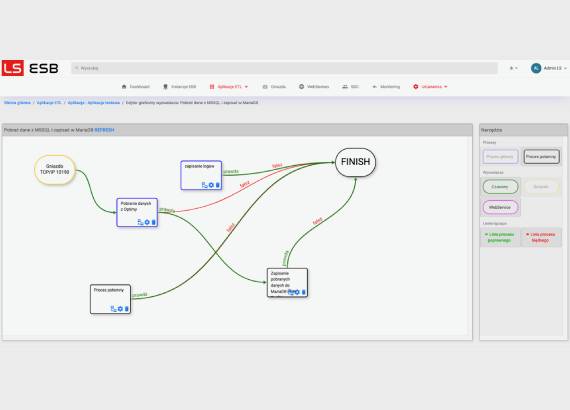570x410 pixels.
Task: Open the WebServices menu item
Action: click(314, 87)
